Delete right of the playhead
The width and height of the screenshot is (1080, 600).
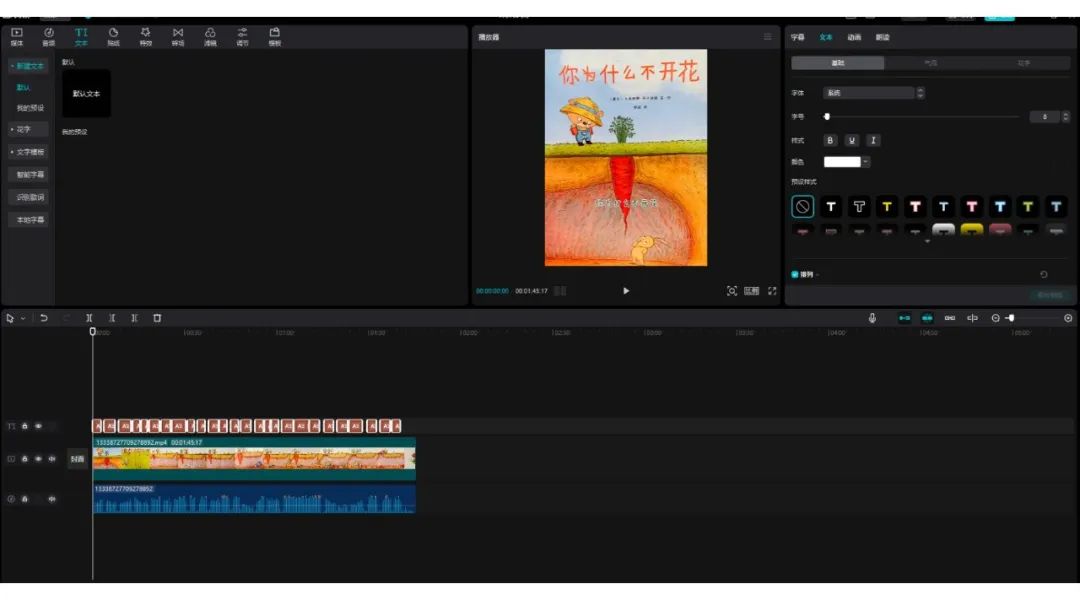point(134,318)
